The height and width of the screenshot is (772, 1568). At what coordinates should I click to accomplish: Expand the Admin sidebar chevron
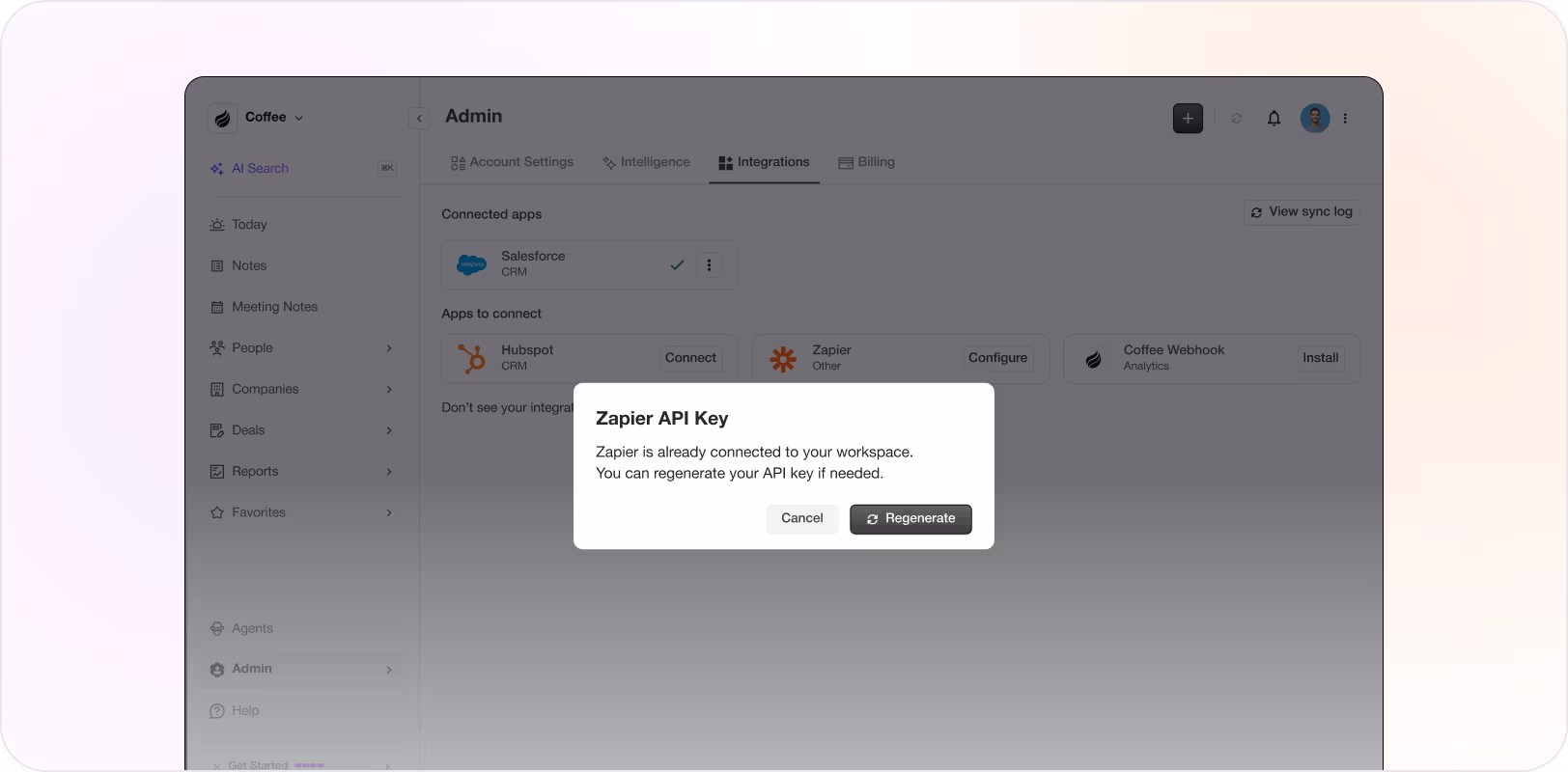tap(389, 669)
